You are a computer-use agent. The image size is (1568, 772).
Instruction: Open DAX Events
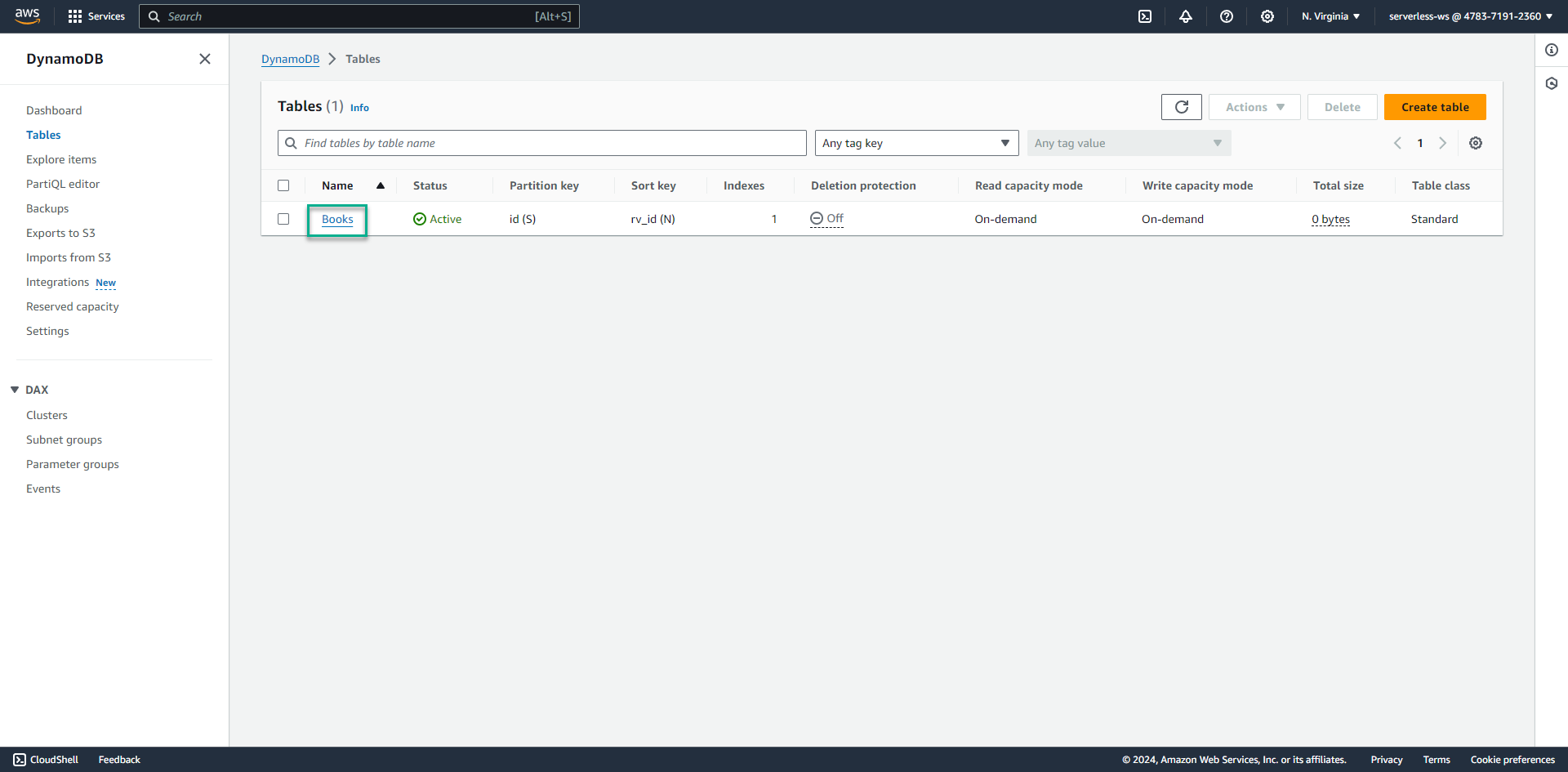click(43, 489)
